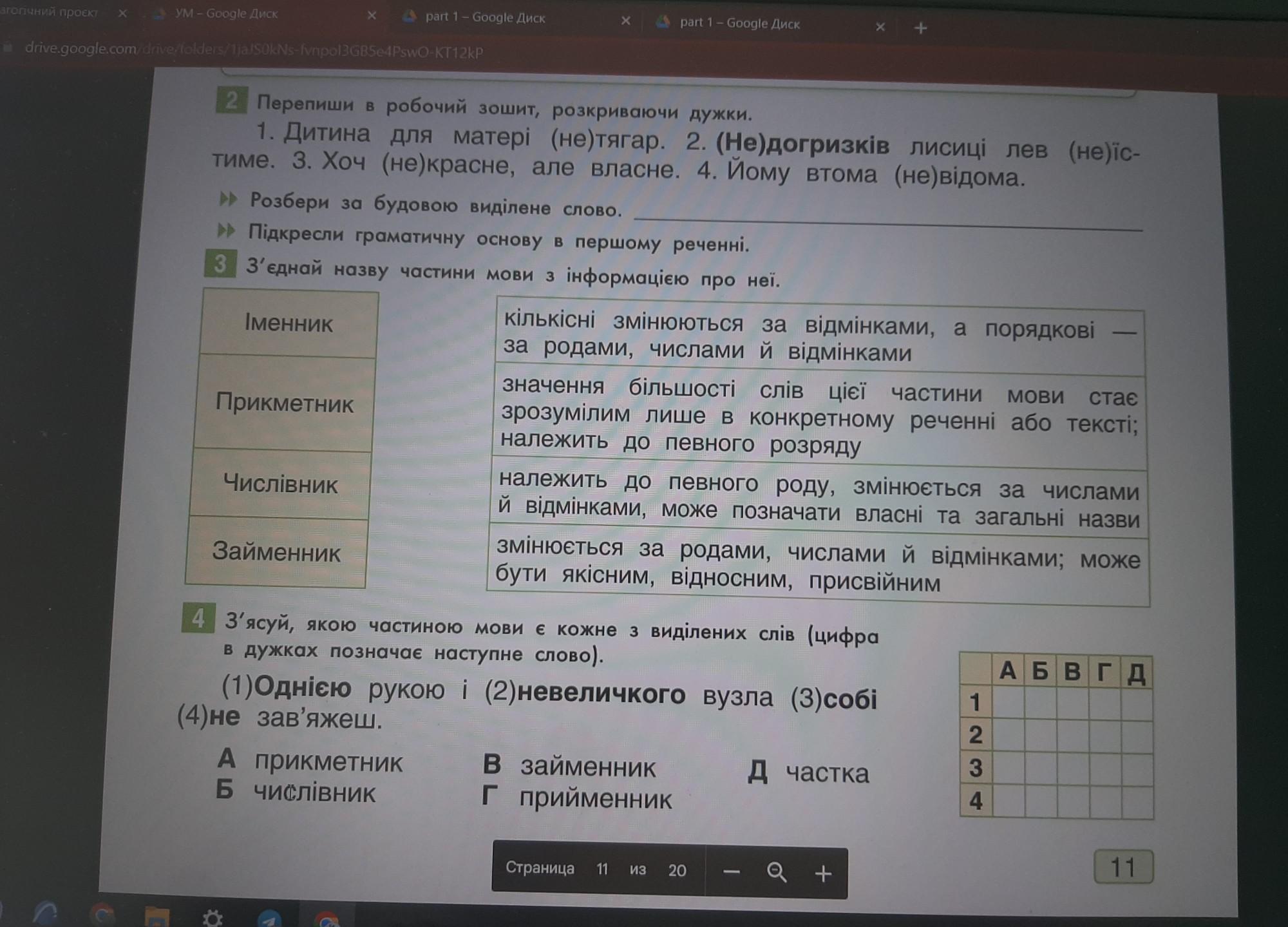Image resolution: width=1288 pixels, height=927 pixels.
Task: Click the Числівник box in matching exercise
Action: 280,484
